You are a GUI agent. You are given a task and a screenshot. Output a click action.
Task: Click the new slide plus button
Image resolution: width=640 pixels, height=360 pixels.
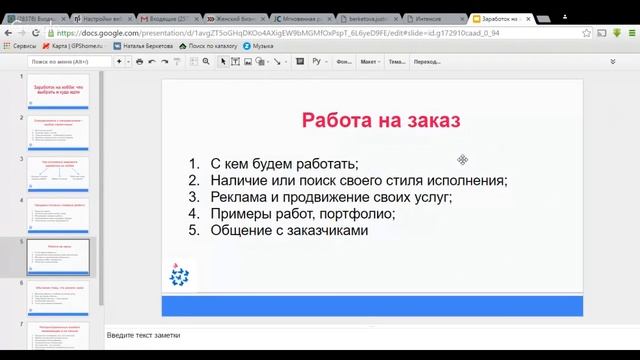[x=119, y=62]
